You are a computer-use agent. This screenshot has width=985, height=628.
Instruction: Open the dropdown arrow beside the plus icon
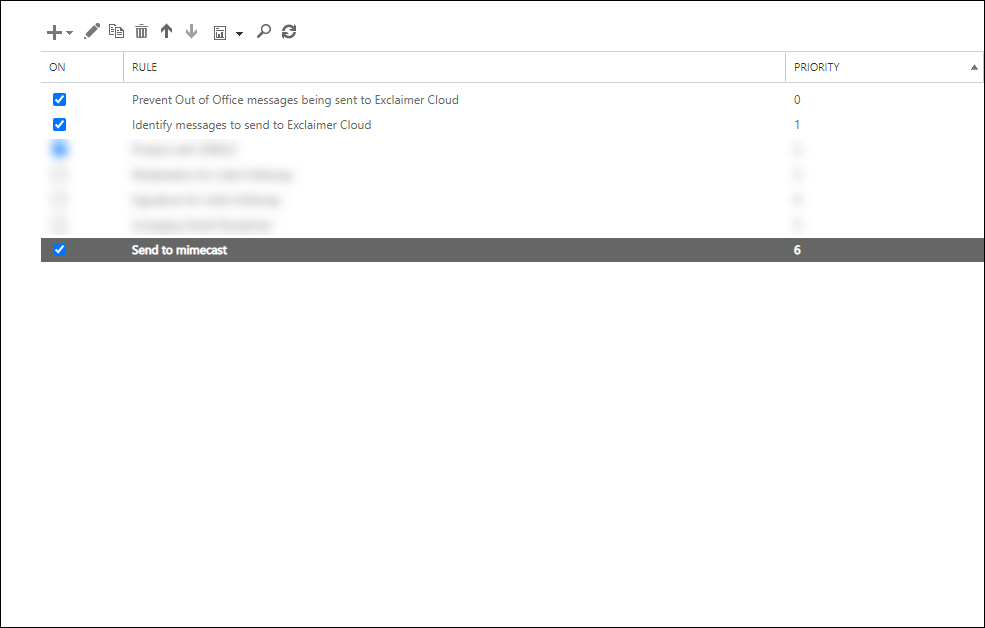click(70, 33)
